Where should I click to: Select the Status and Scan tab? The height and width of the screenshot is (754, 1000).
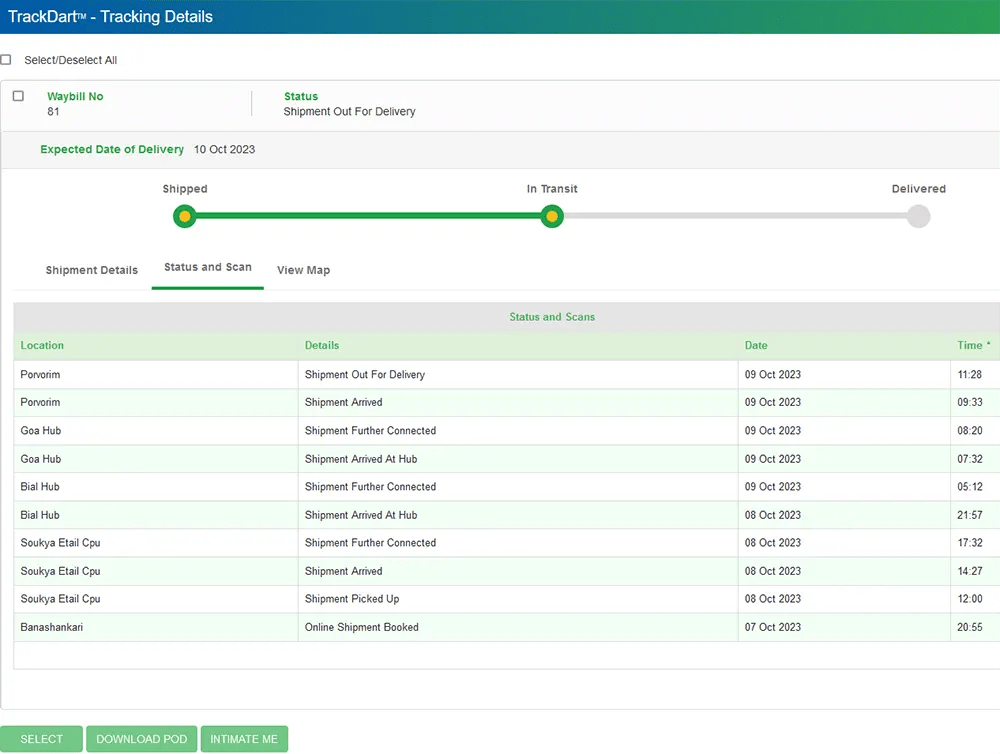[207, 267]
